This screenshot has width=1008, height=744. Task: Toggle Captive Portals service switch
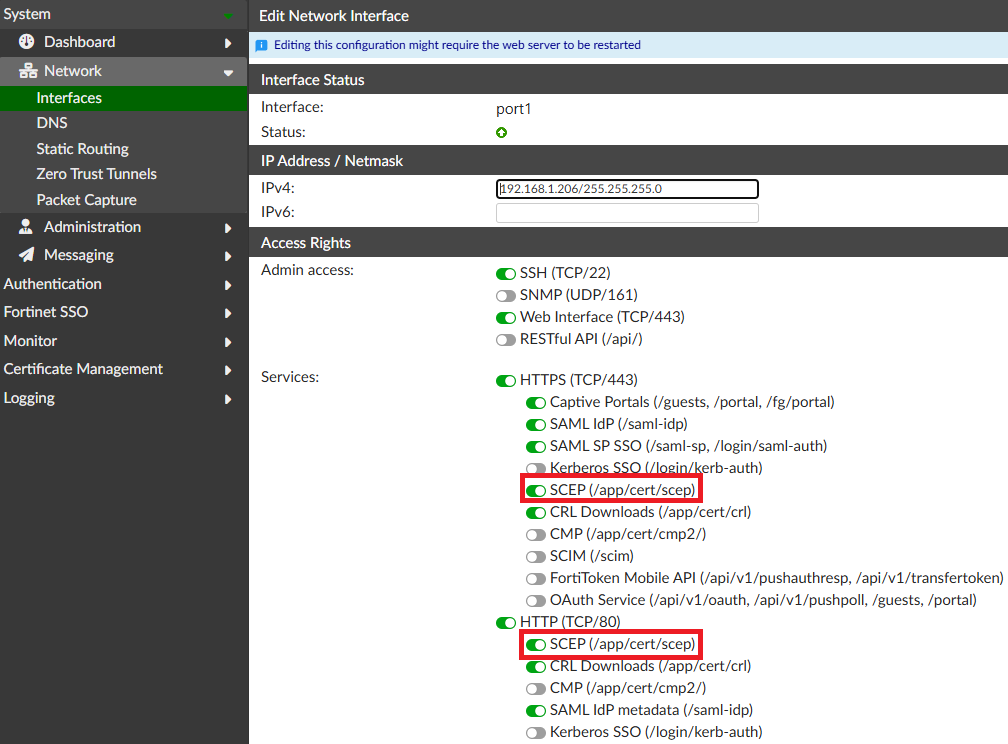pos(536,403)
